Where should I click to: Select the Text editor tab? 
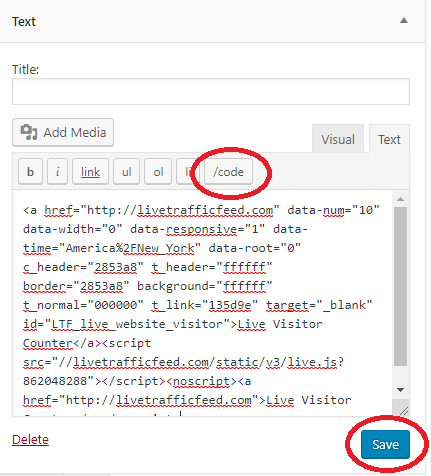(x=389, y=139)
